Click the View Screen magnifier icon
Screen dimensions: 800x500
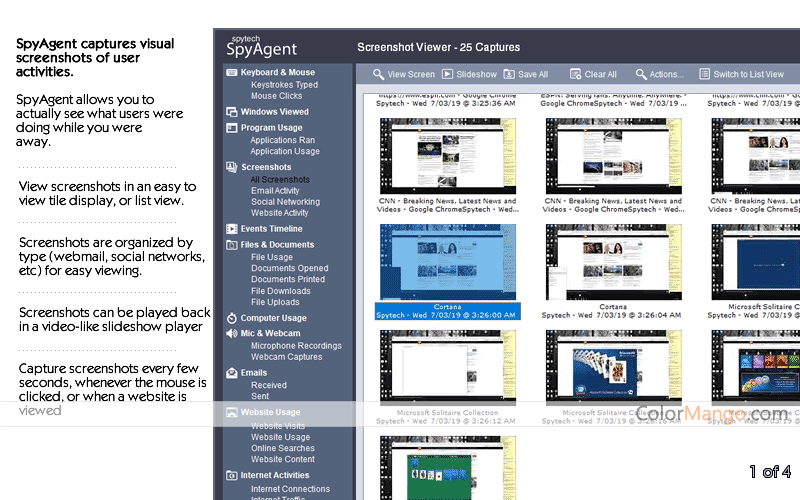coord(378,74)
